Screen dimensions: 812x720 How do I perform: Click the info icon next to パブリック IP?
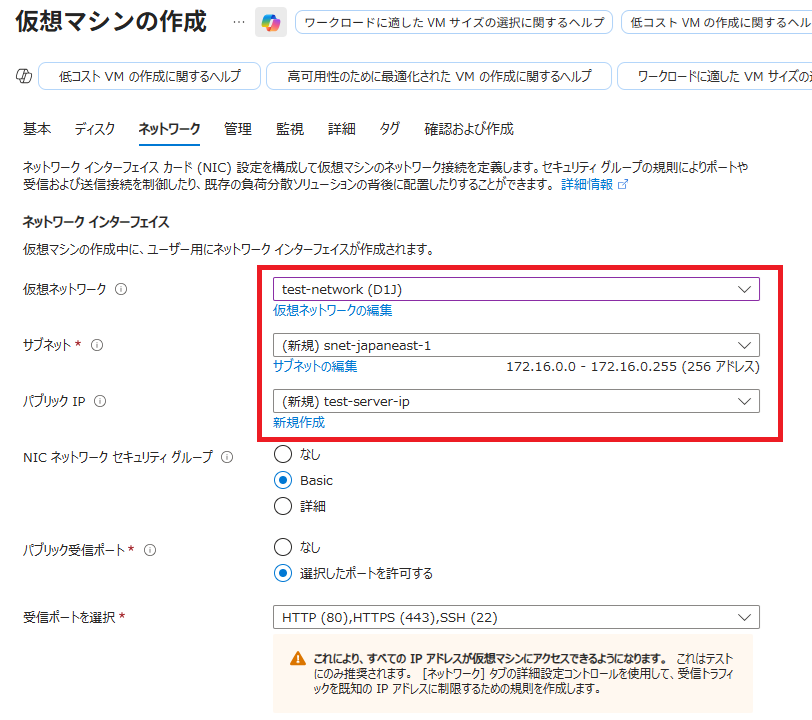pos(100,402)
